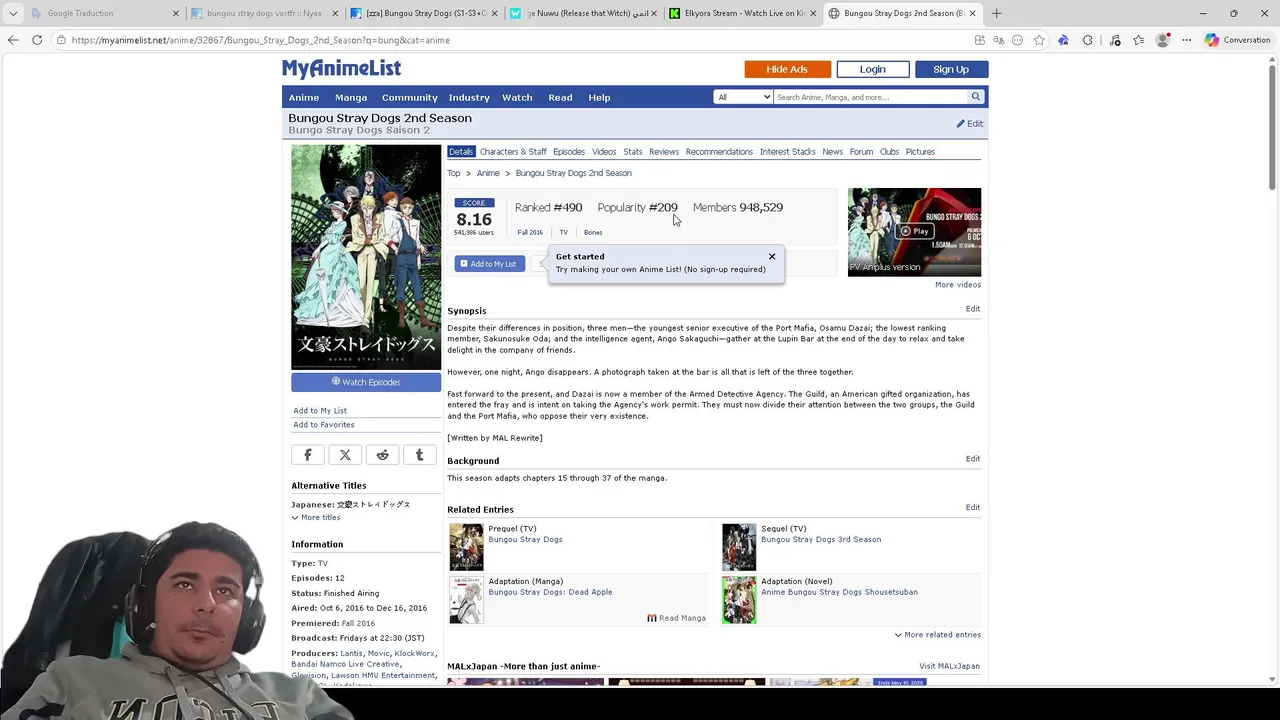The width and height of the screenshot is (1280, 720).
Task: Open the browser extensions puzzle icon
Action: click(1088, 40)
